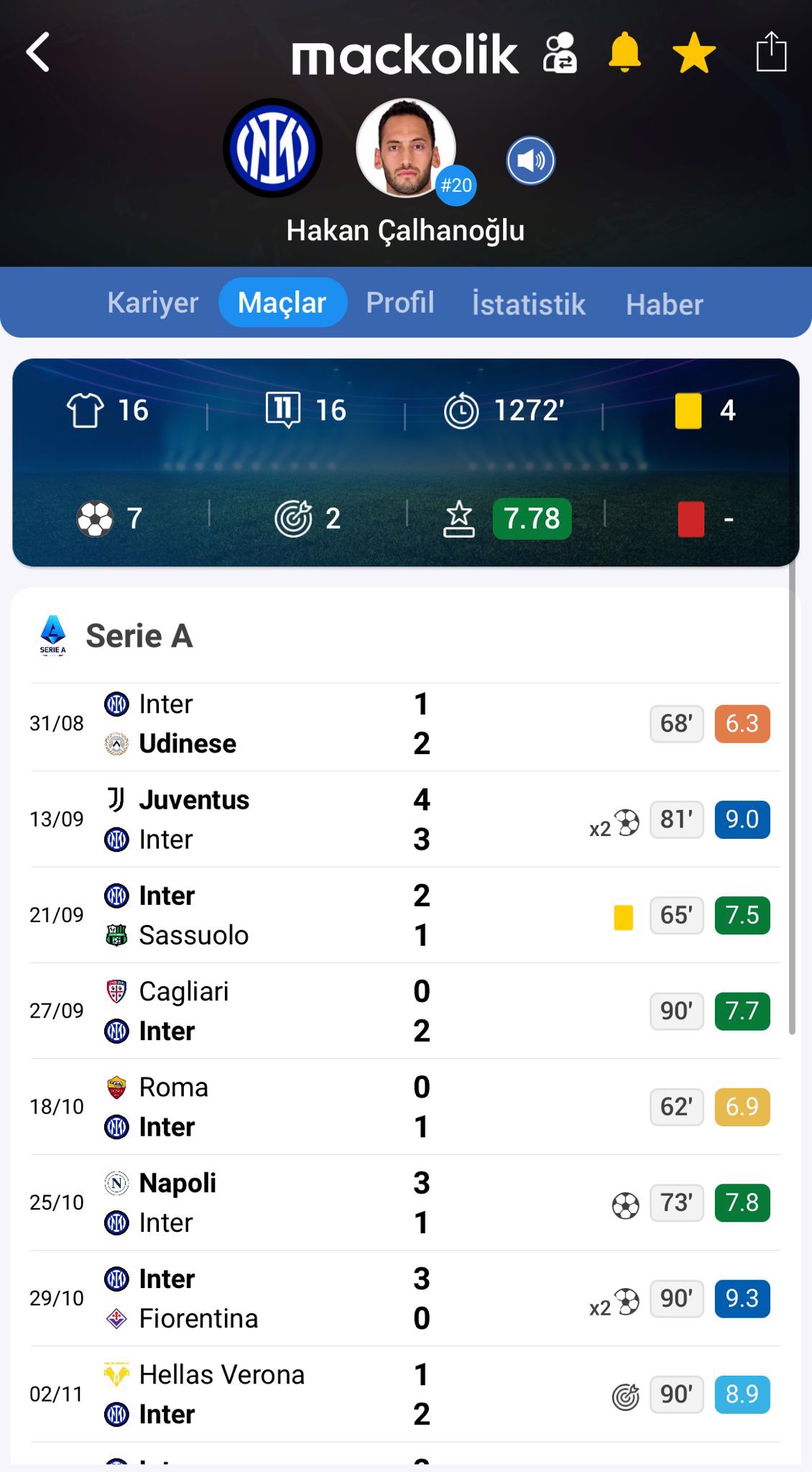Switch to the Profil tab
This screenshot has height=1472, width=812.
click(400, 303)
